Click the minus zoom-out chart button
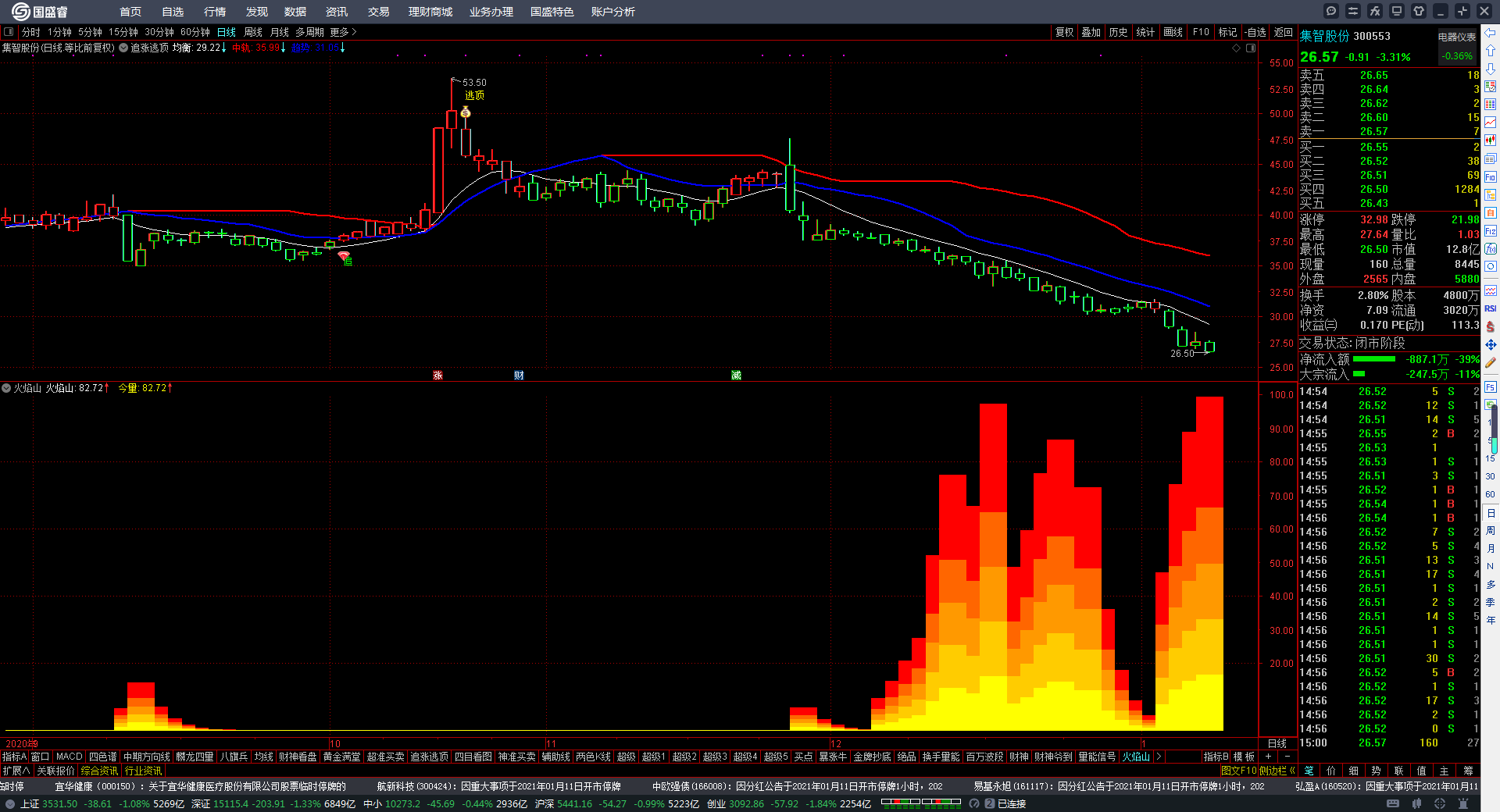1500x812 pixels. pos(1287,757)
